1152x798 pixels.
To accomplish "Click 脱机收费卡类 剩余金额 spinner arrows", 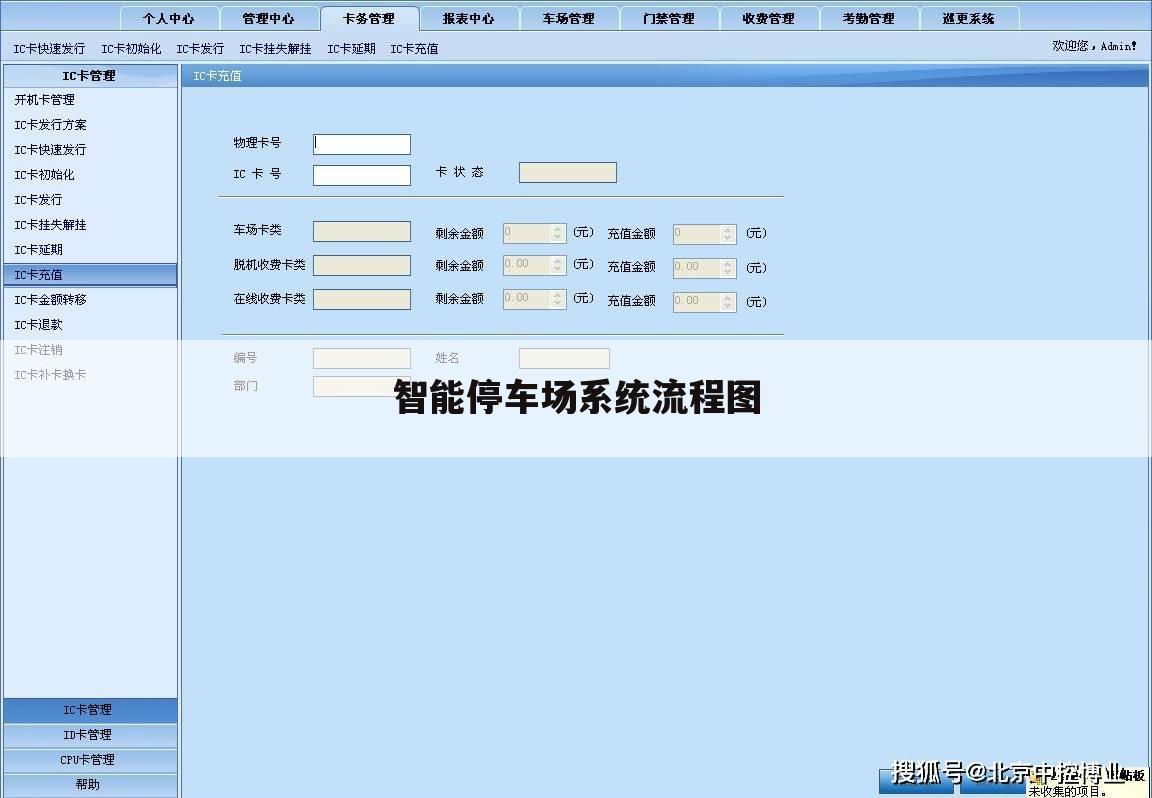I will (558, 265).
